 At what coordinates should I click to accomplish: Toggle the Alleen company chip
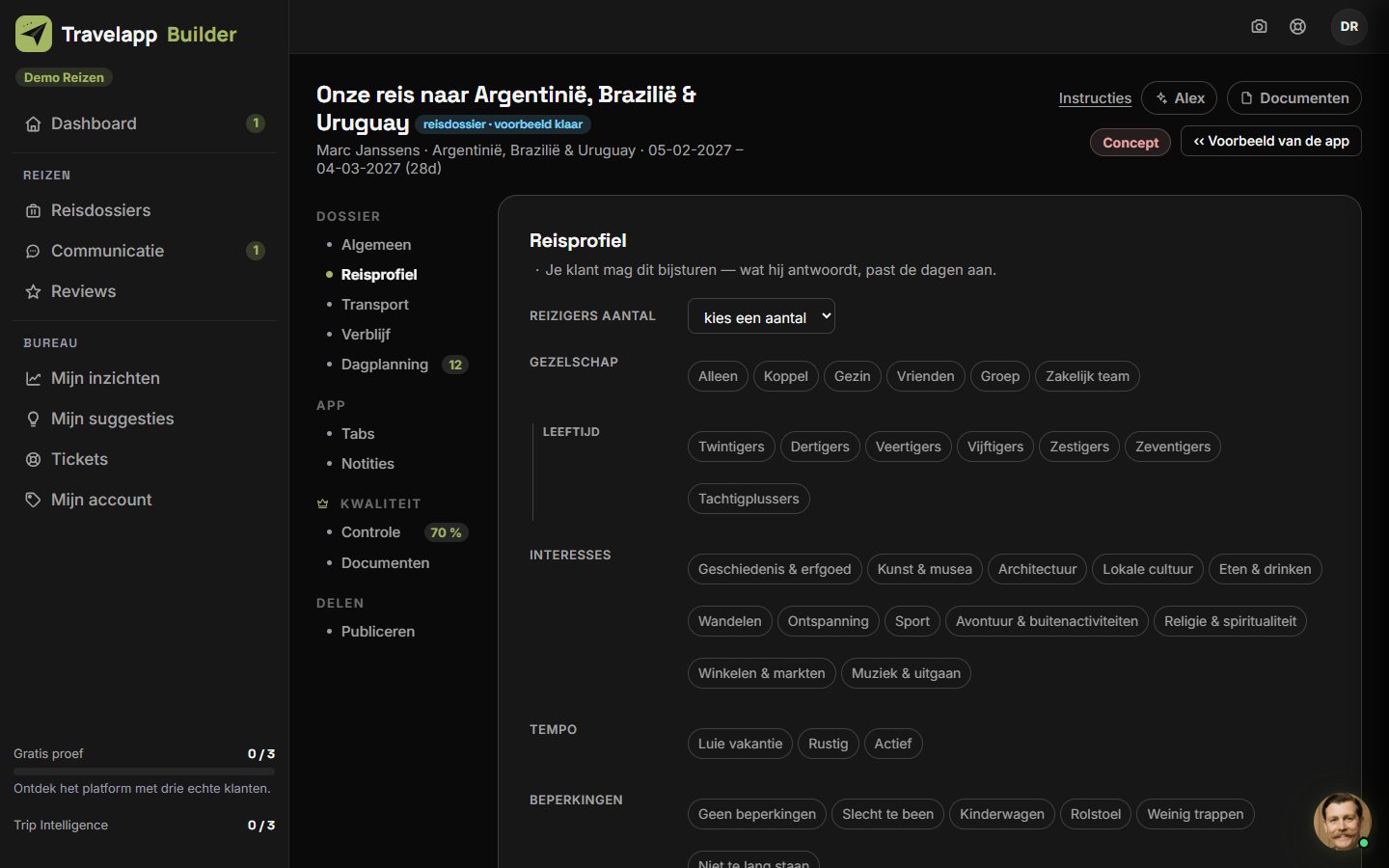(718, 376)
